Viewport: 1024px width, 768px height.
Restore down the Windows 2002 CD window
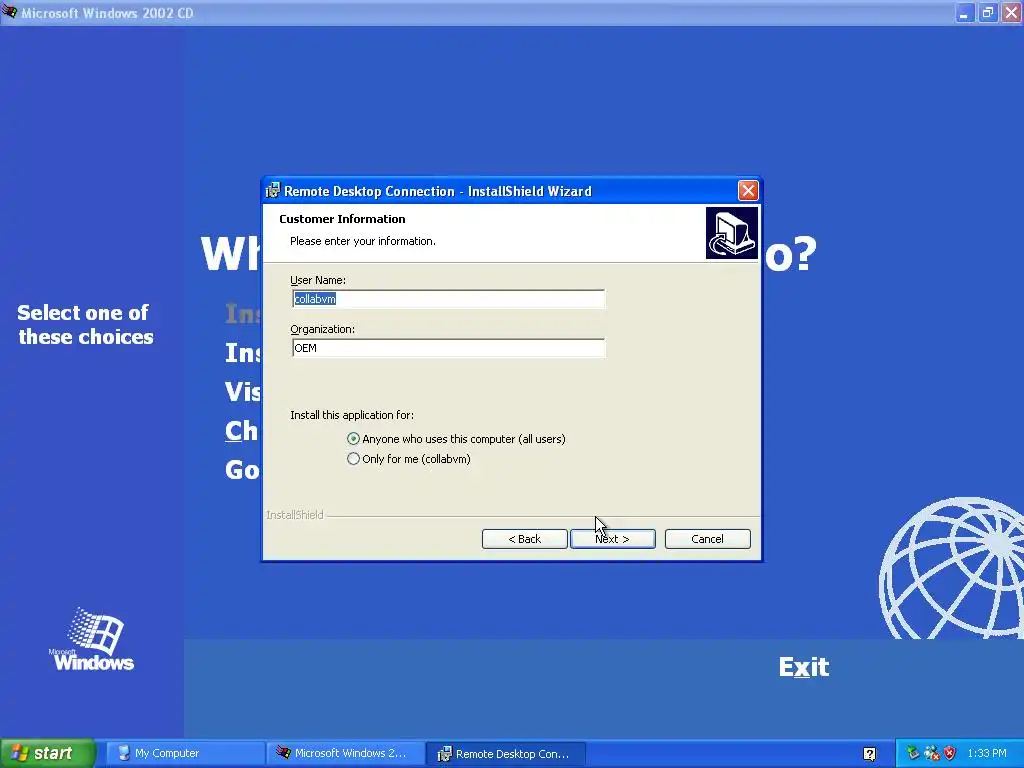(x=987, y=12)
